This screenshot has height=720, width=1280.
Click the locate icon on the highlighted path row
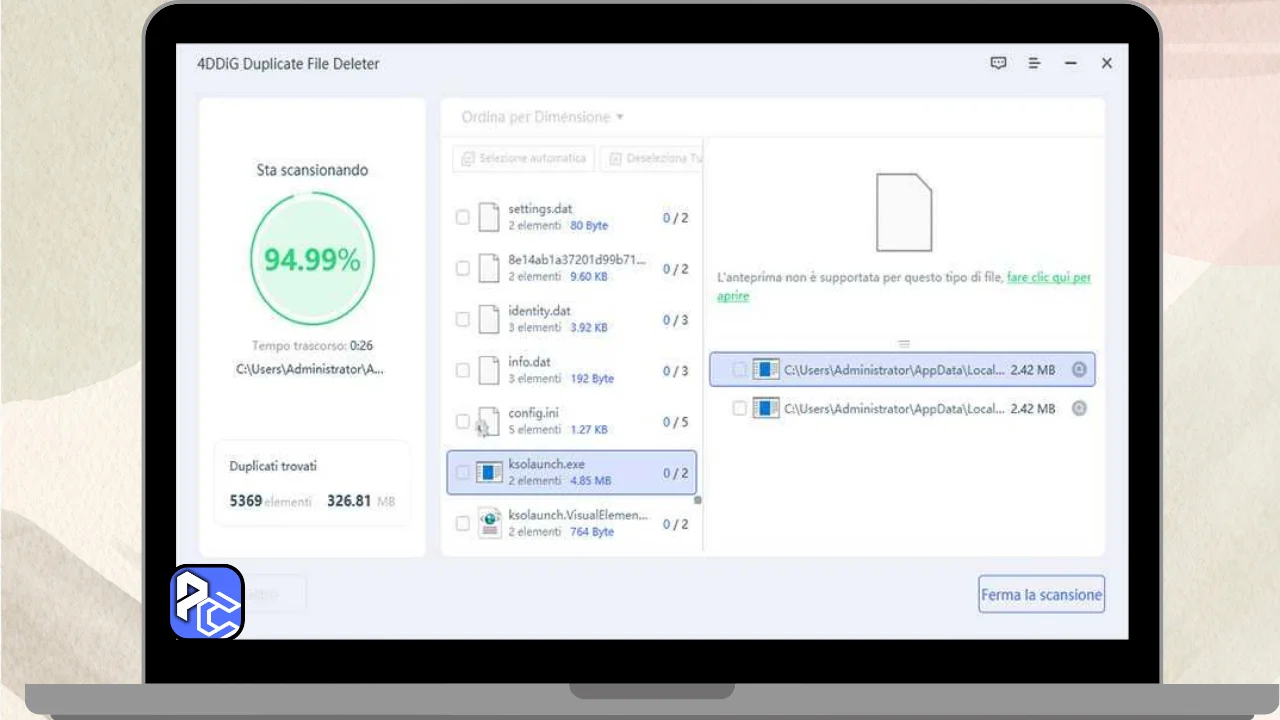[x=1079, y=370]
